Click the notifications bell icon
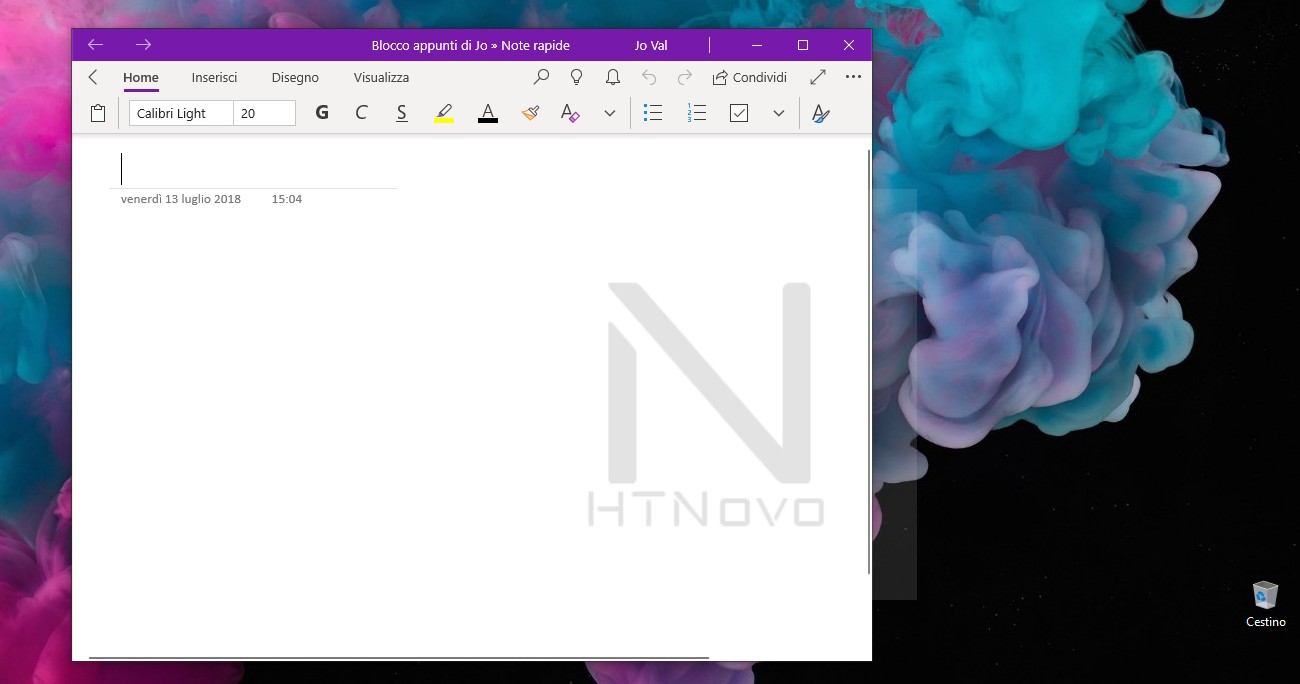The image size is (1300, 684). pos(613,77)
